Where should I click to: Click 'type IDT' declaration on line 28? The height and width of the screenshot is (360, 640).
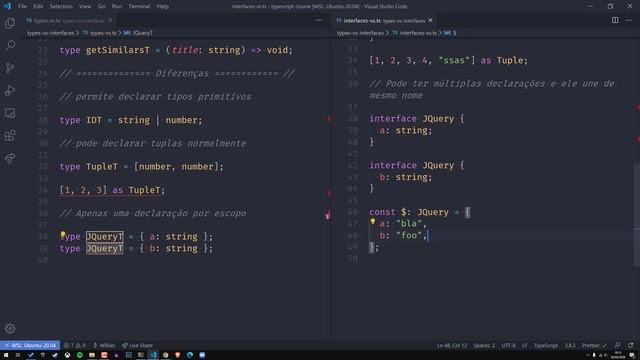(80, 120)
